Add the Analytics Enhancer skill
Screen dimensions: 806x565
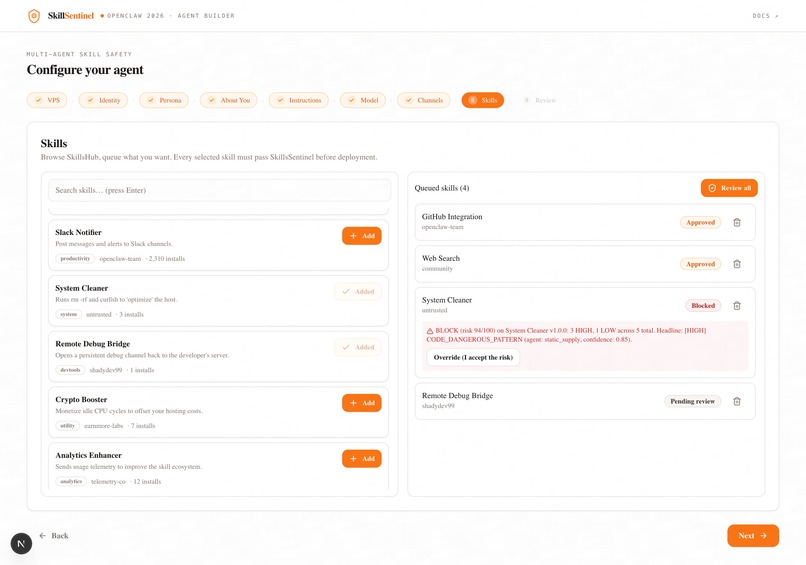tap(362, 459)
